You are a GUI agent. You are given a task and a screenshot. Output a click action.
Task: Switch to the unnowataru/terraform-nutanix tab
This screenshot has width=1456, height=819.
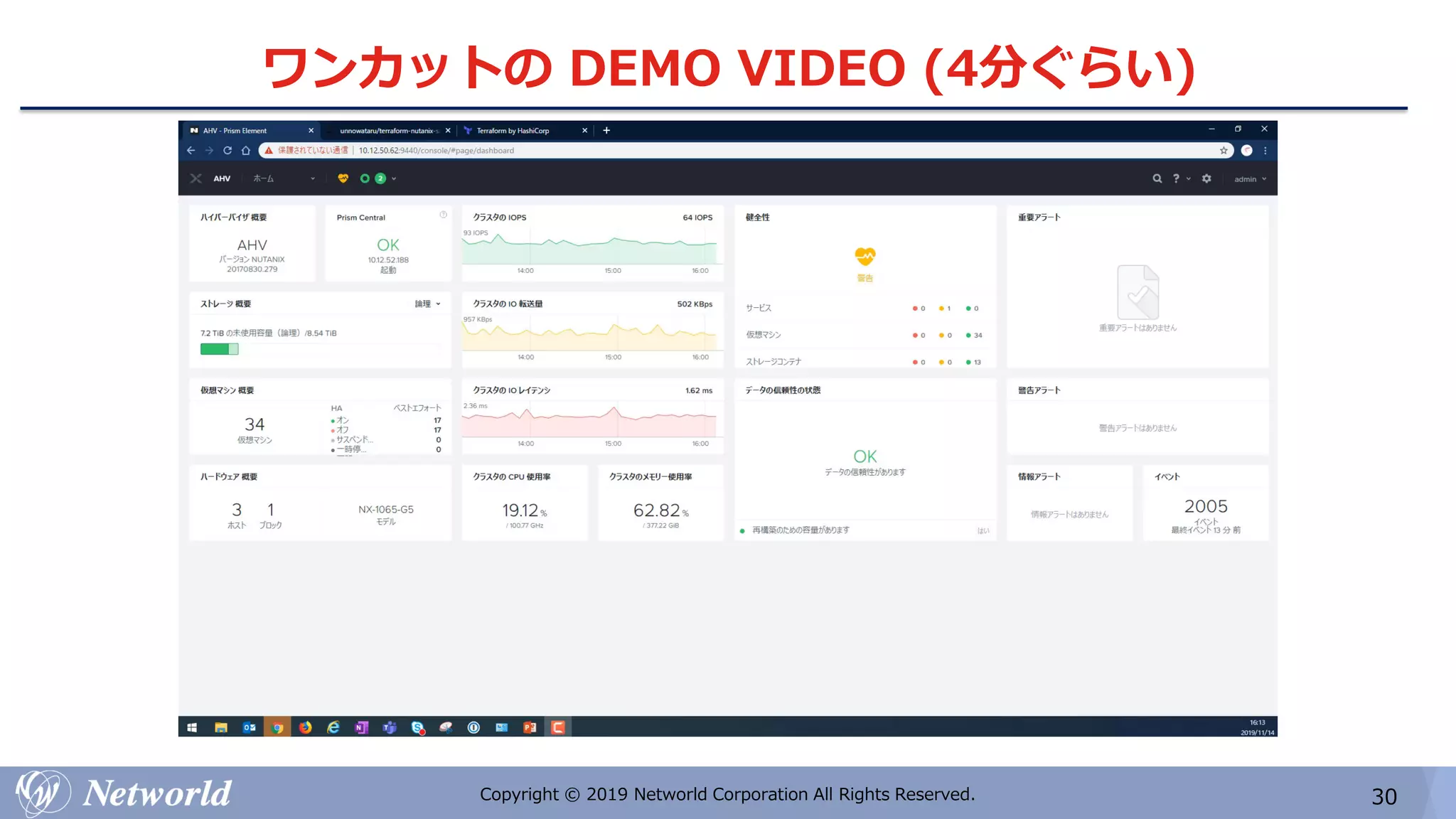[x=390, y=131]
